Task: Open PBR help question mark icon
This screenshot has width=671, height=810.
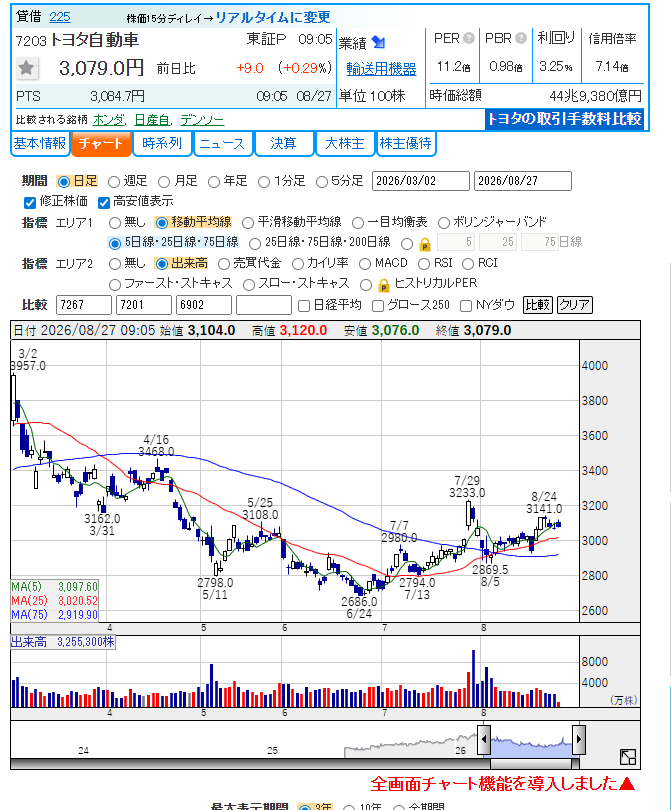Action: point(521,38)
